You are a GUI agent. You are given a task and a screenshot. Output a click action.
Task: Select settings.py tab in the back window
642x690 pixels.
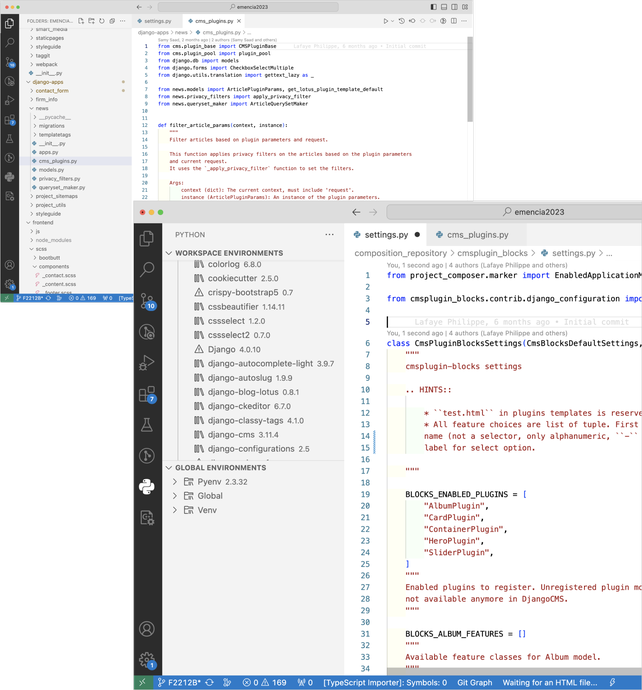(157, 20)
